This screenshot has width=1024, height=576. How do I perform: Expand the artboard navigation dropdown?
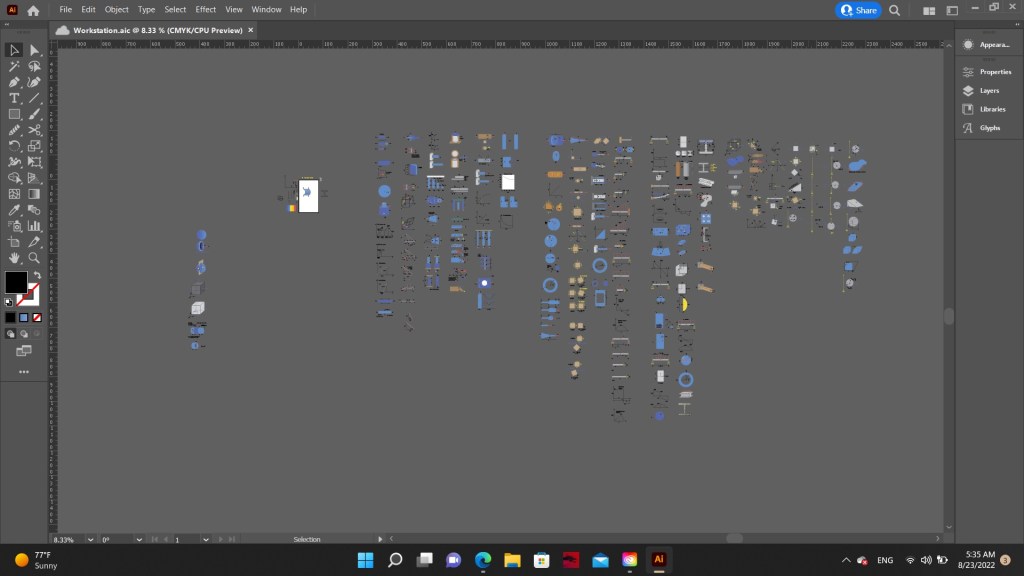tap(205, 539)
